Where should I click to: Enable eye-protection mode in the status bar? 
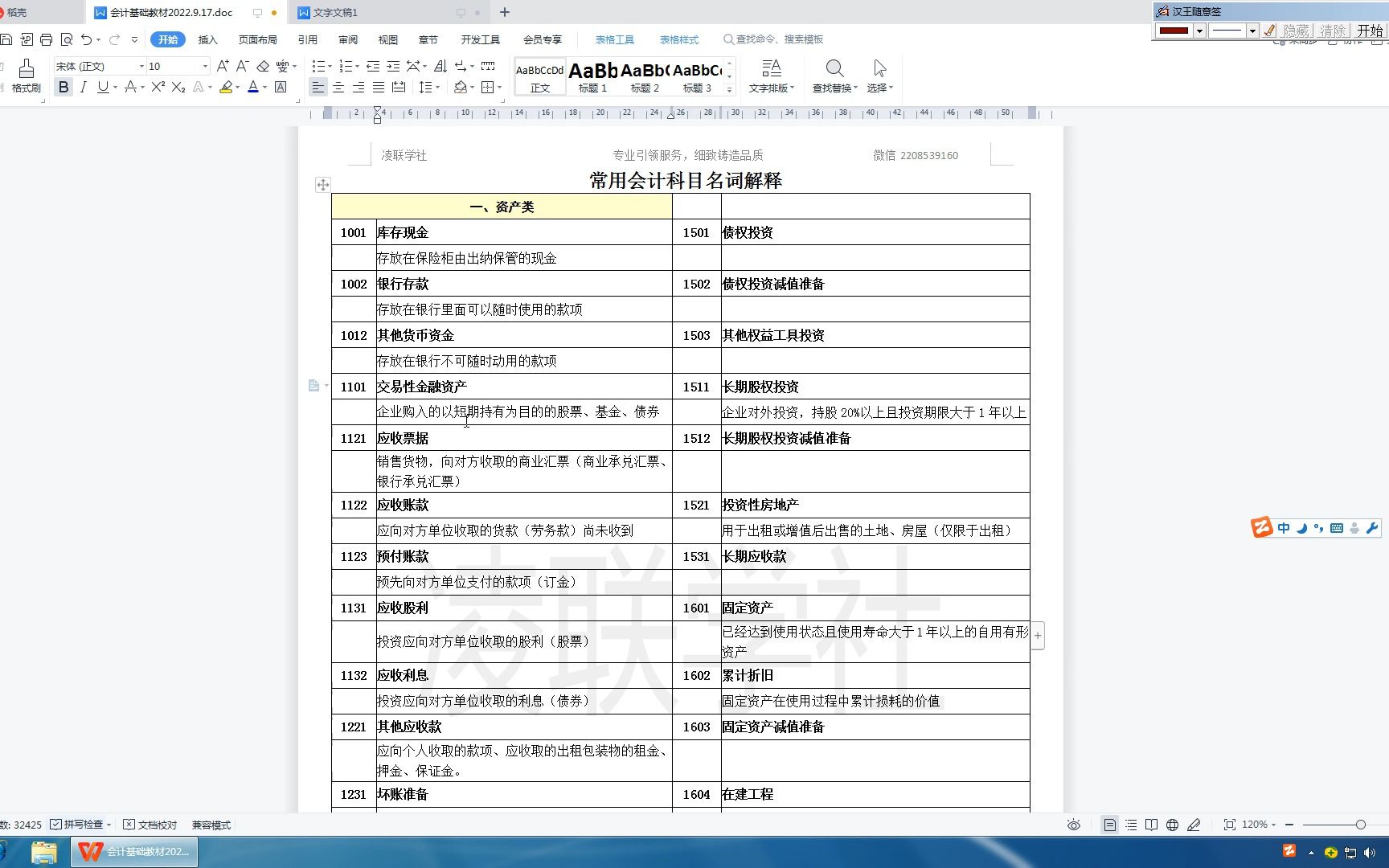[1075, 825]
